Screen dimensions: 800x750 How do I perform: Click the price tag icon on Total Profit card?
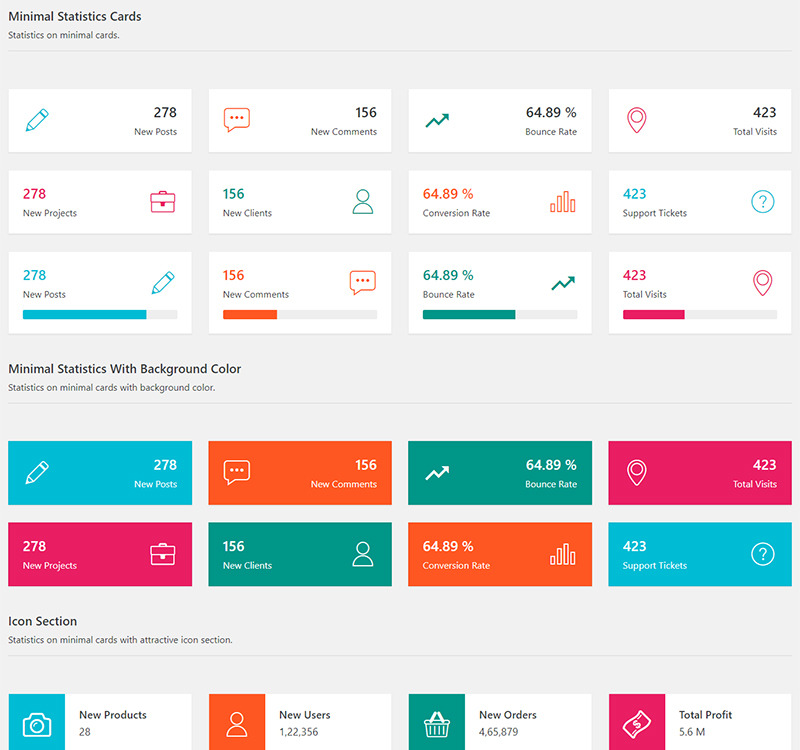(x=637, y=722)
